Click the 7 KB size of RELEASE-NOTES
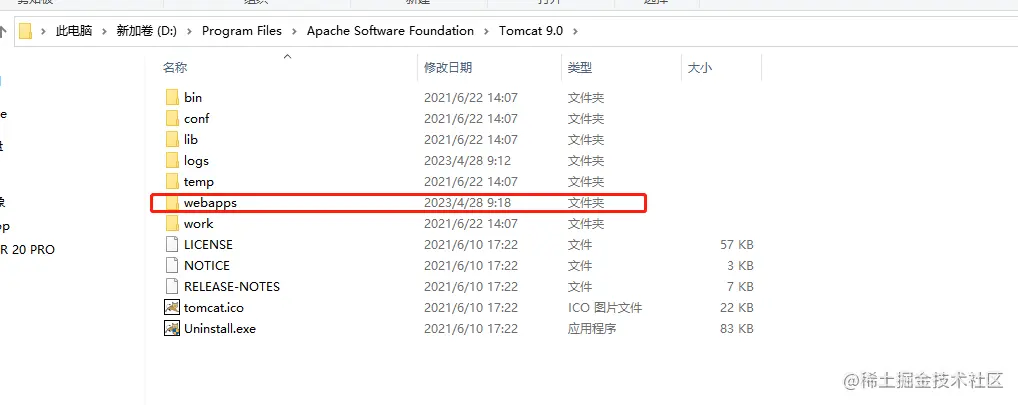 pyautogui.click(x=740, y=286)
